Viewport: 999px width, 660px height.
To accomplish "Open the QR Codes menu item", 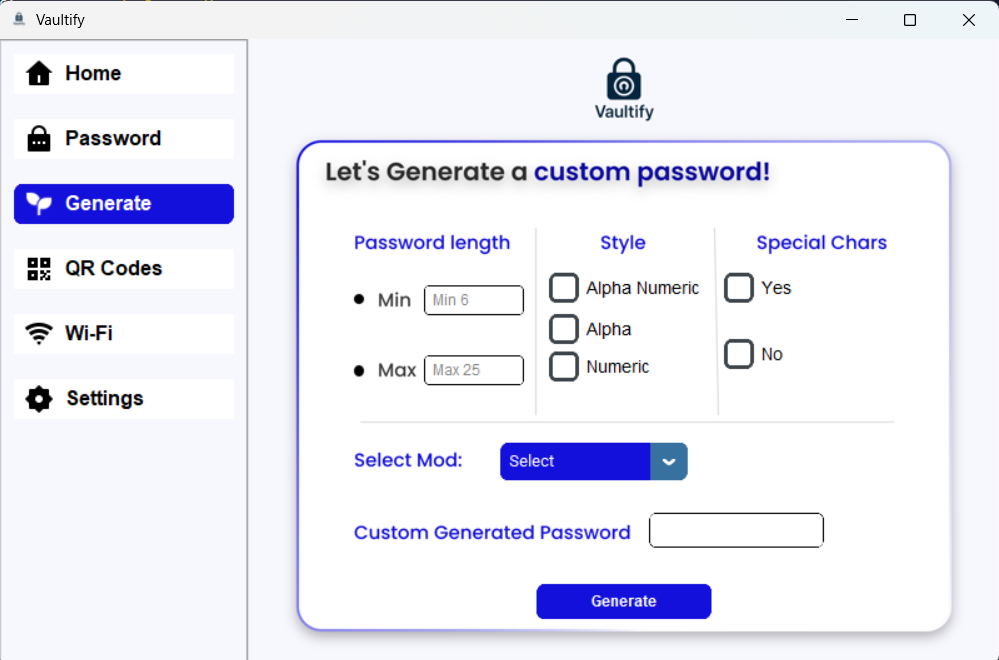I will click(x=124, y=268).
